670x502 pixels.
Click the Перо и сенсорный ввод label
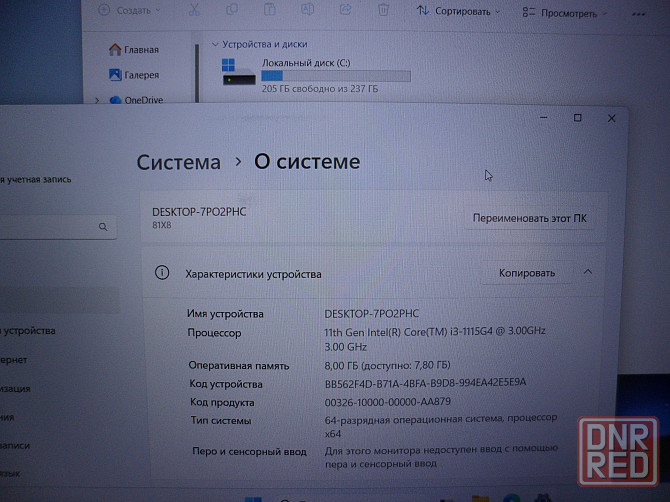pos(249,452)
